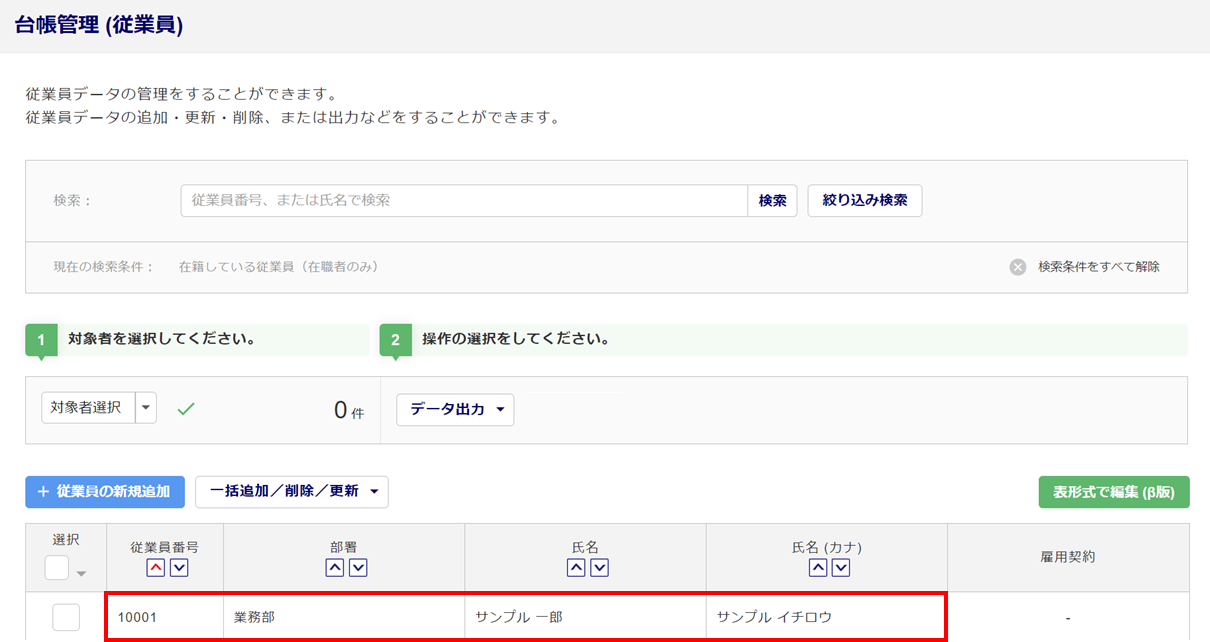1210x642 pixels.
Task: Open 一括追加／削除／更新 dropdown menu
Action: [292, 492]
